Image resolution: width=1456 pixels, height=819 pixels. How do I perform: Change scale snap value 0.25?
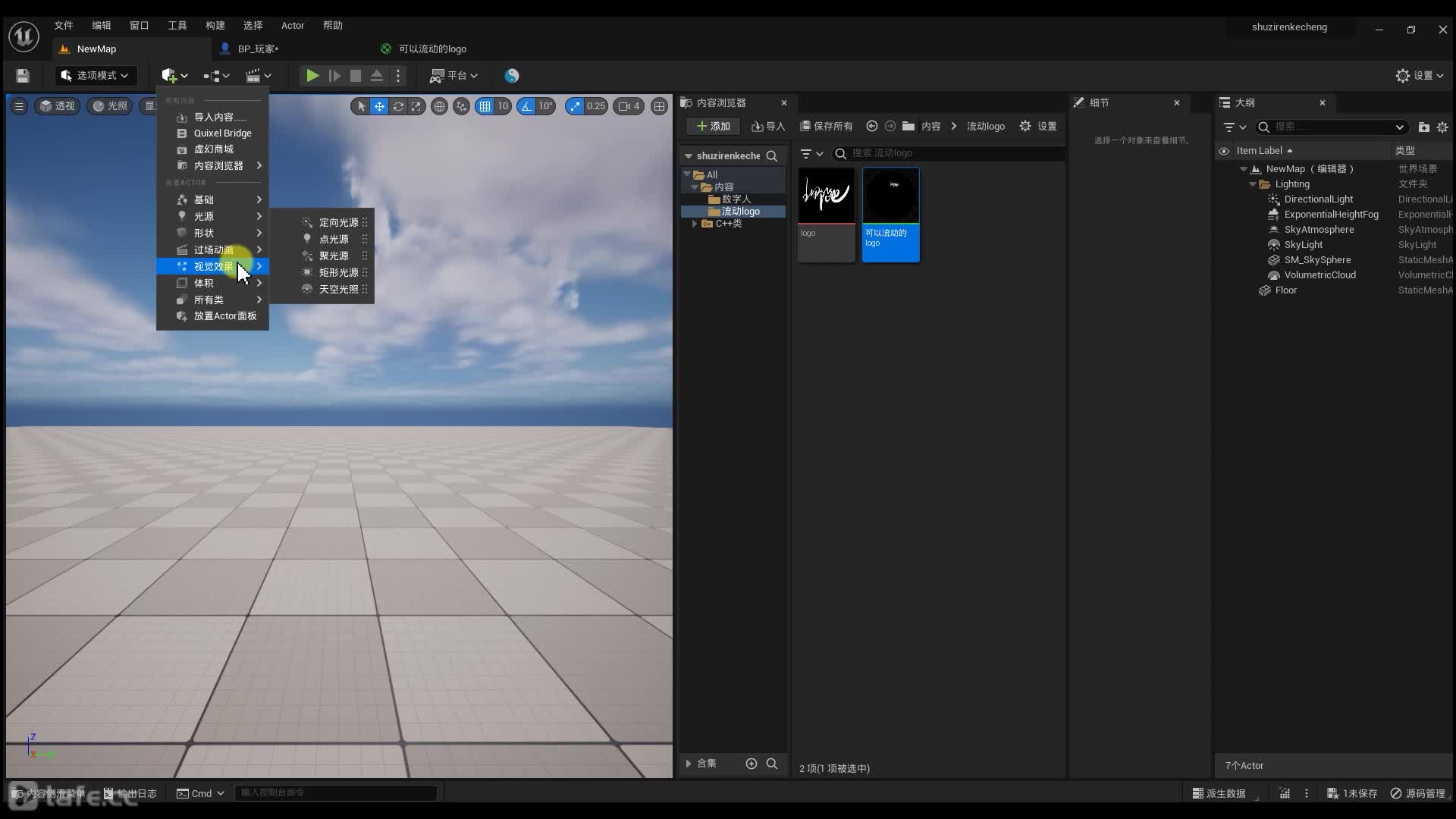(x=596, y=106)
